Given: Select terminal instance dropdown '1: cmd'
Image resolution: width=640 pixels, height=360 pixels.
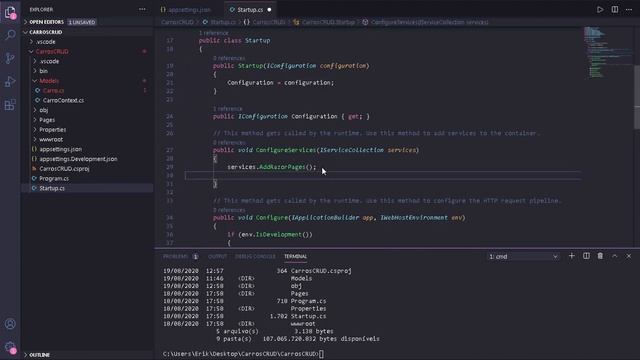Looking at the screenshot, I should point(523,256).
